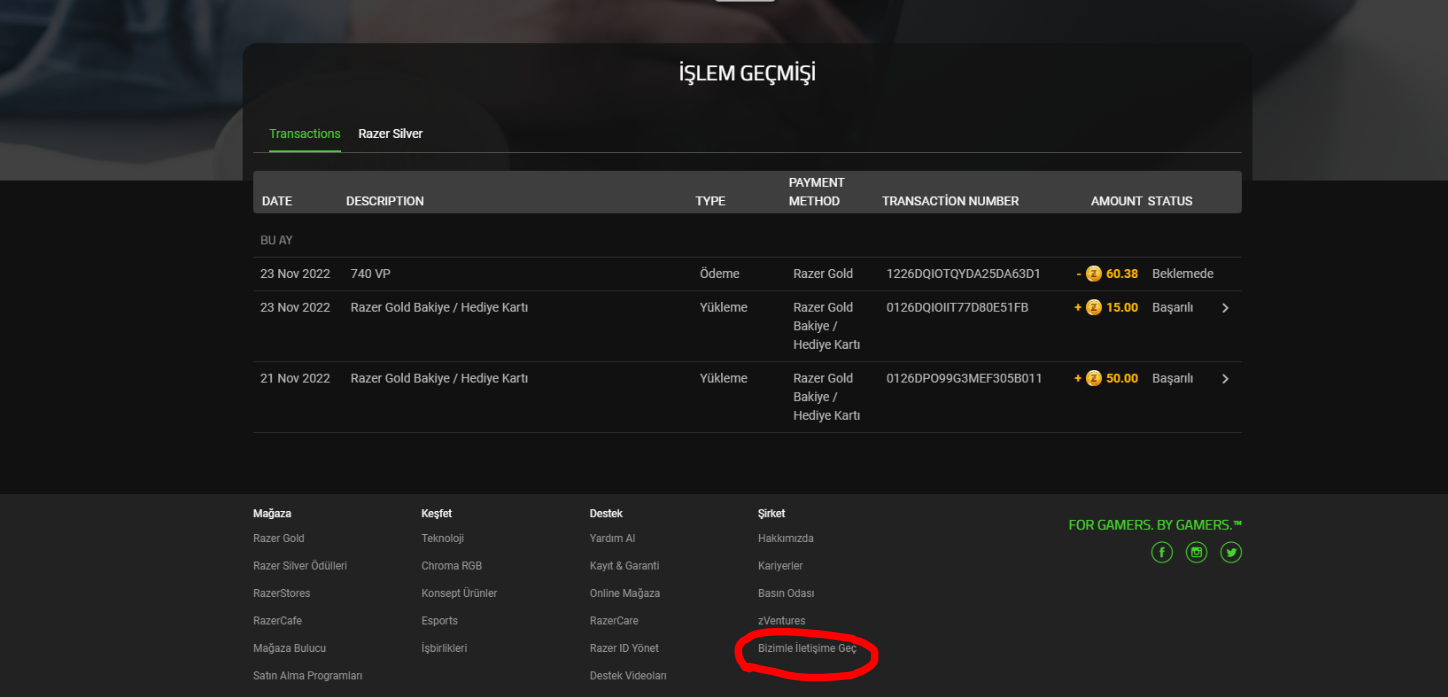Screen dimensions: 1448x697
Task: Click the STATUS column header
Action: click(1170, 201)
